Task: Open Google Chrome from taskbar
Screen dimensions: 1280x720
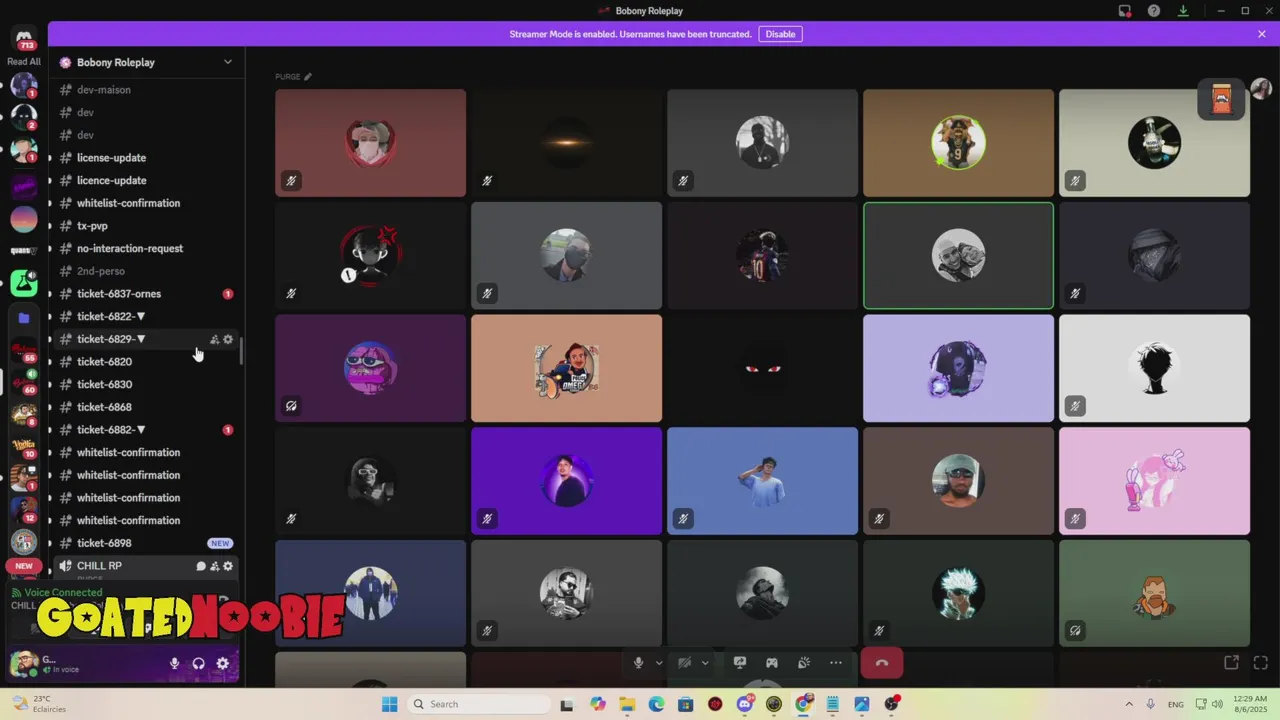Action: pyautogui.click(x=803, y=704)
